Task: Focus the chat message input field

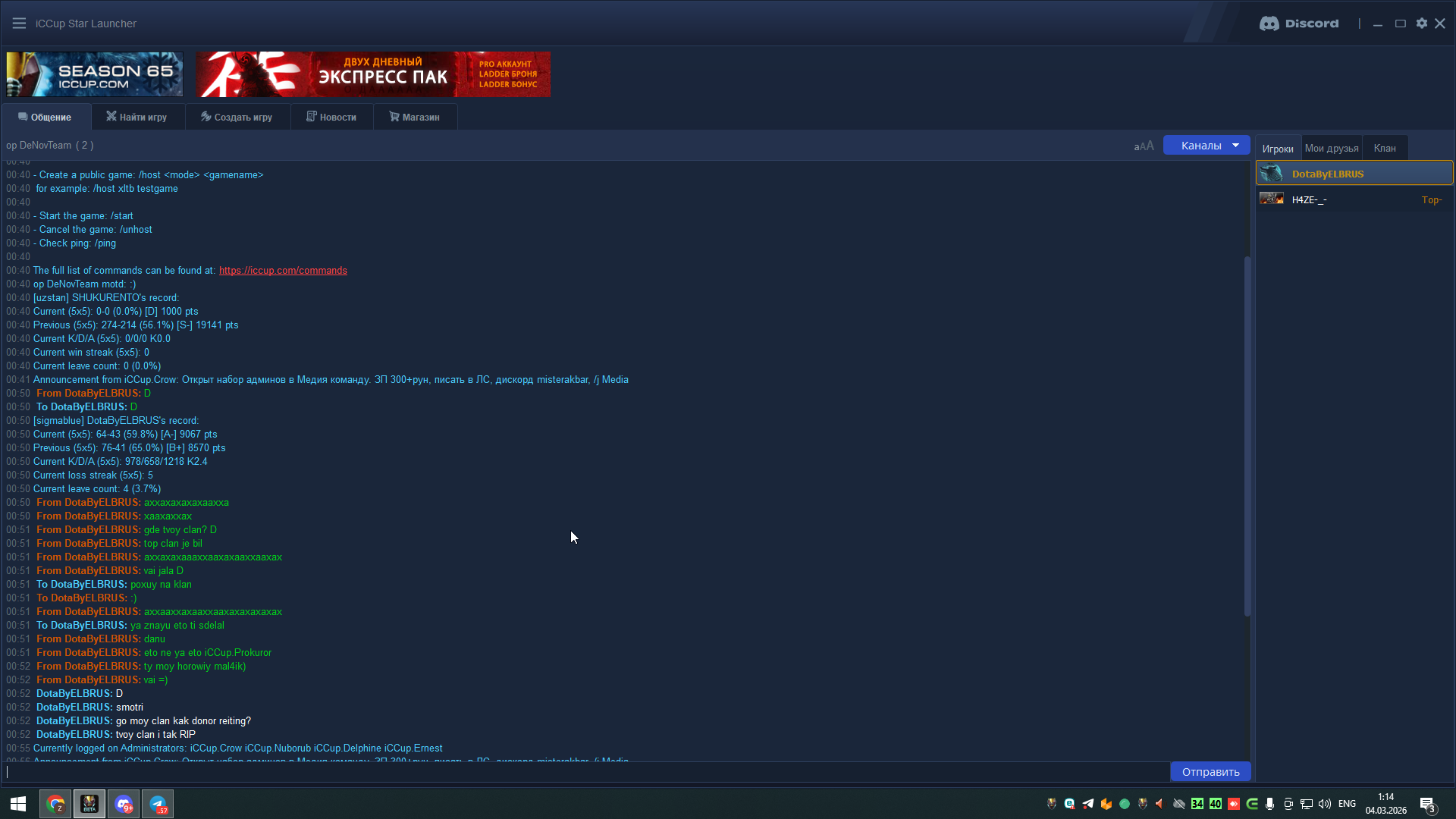Action: point(584,772)
